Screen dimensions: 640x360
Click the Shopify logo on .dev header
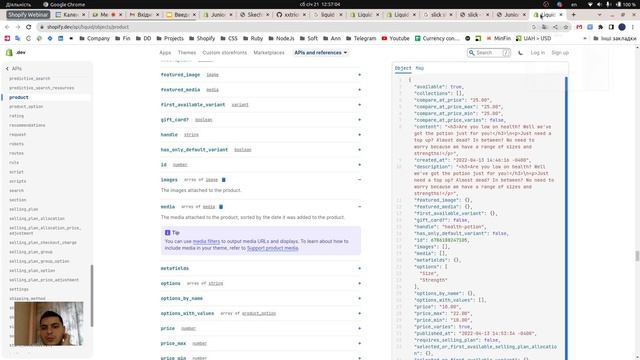point(9,53)
